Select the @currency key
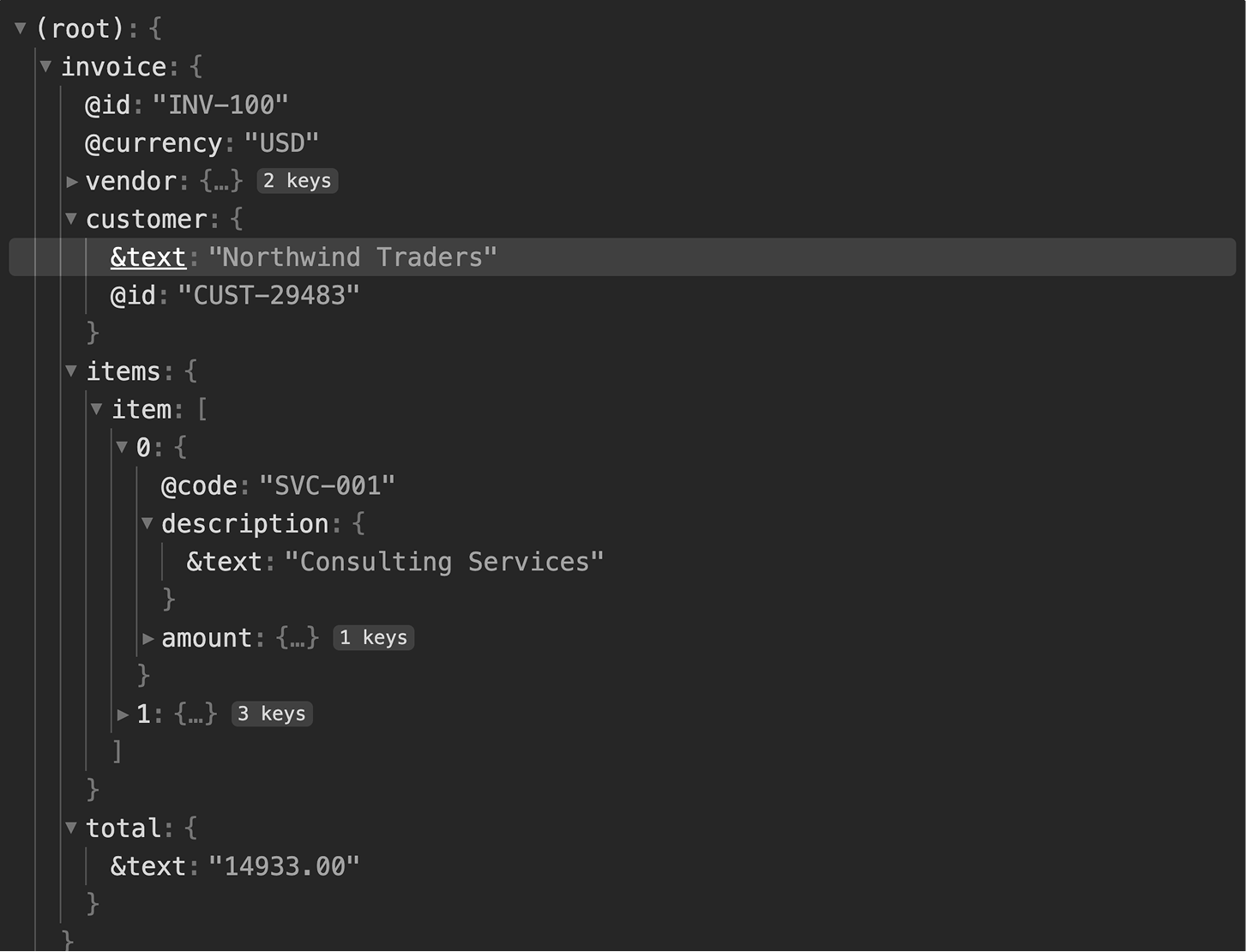This screenshot has width=1246, height=952. point(153,142)
